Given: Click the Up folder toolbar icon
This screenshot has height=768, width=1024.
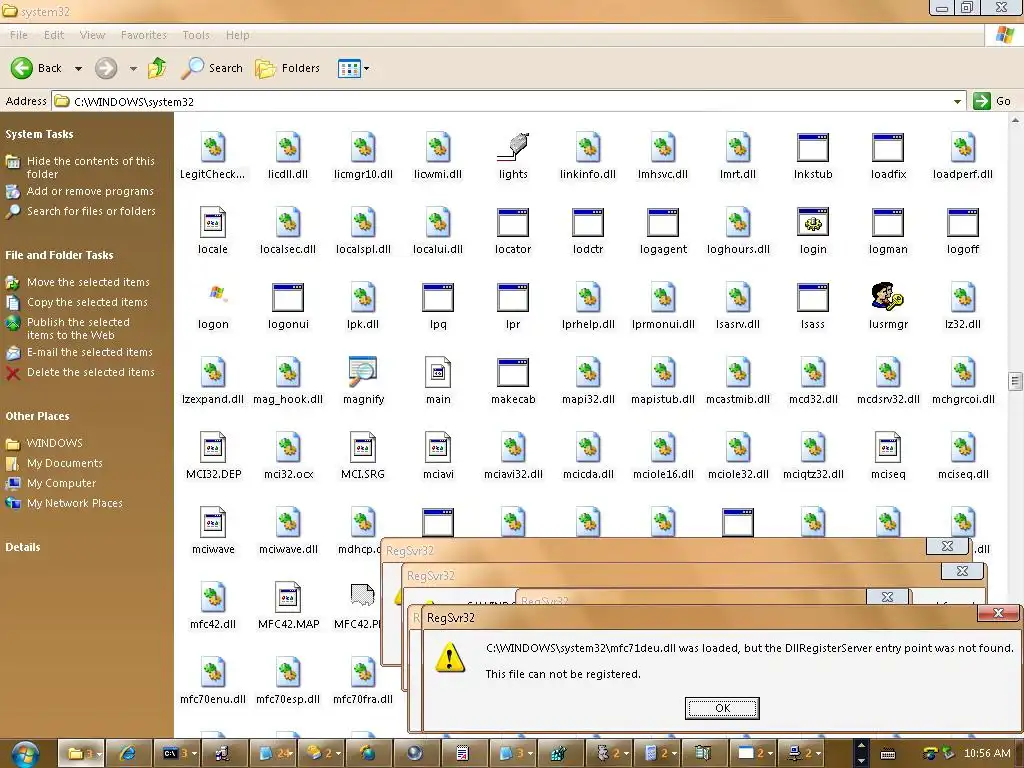Looking at the screenshot, I should pyautogui.click(x=157, y=67).
